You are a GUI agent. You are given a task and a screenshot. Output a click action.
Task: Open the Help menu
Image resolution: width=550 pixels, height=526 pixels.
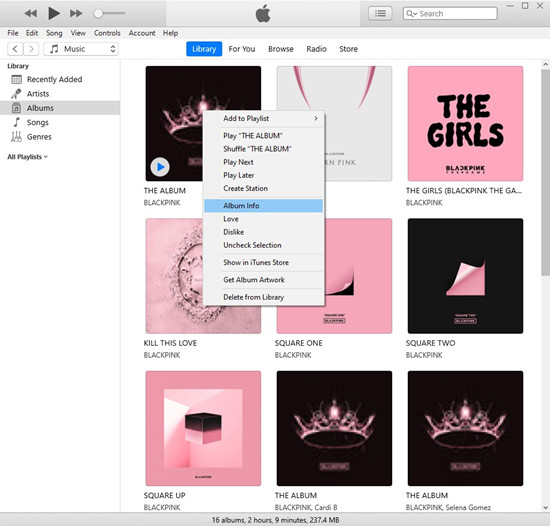(x=170, y=33)
